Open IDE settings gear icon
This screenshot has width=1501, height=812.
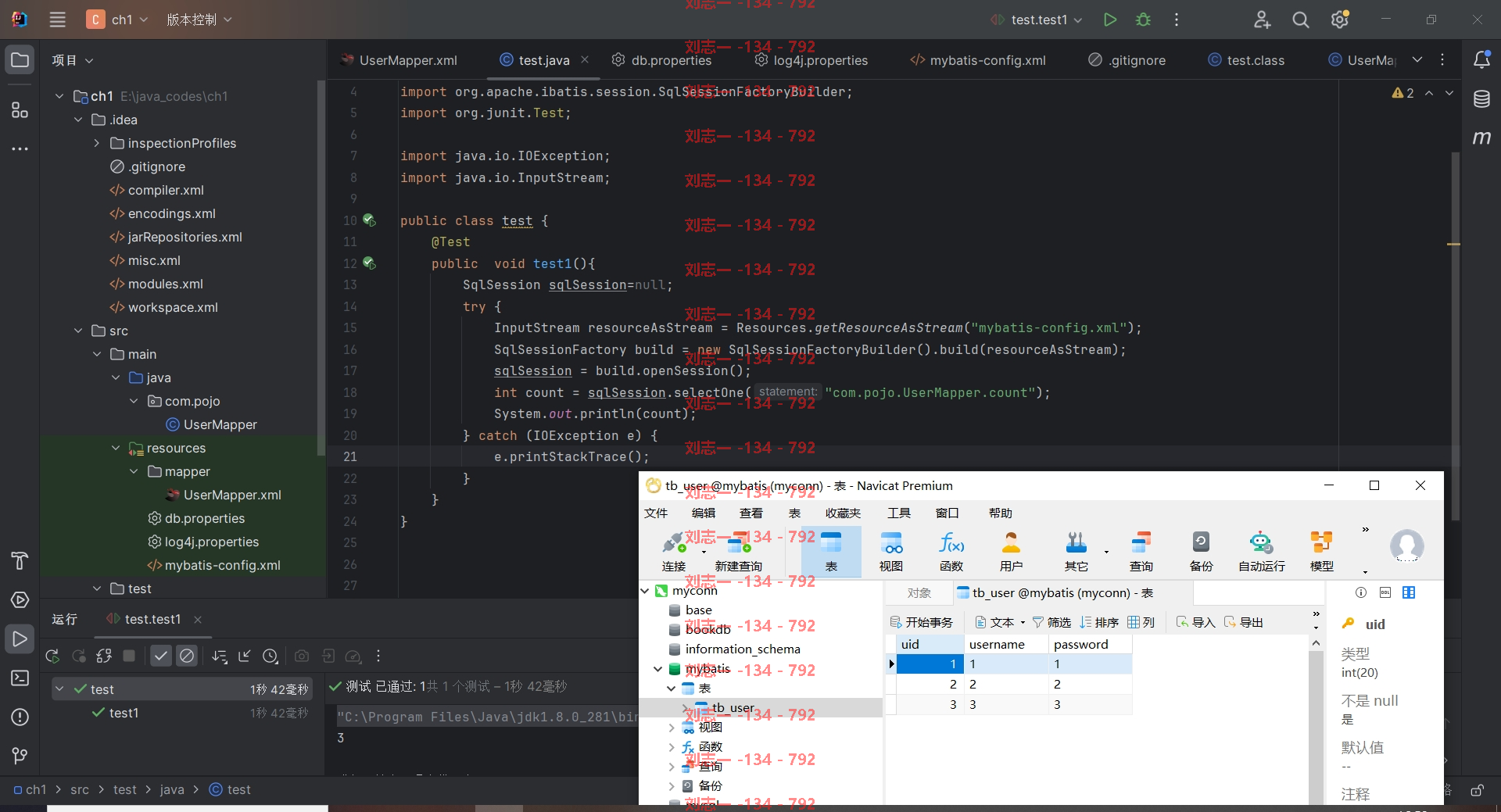[x=1340, y=20]
